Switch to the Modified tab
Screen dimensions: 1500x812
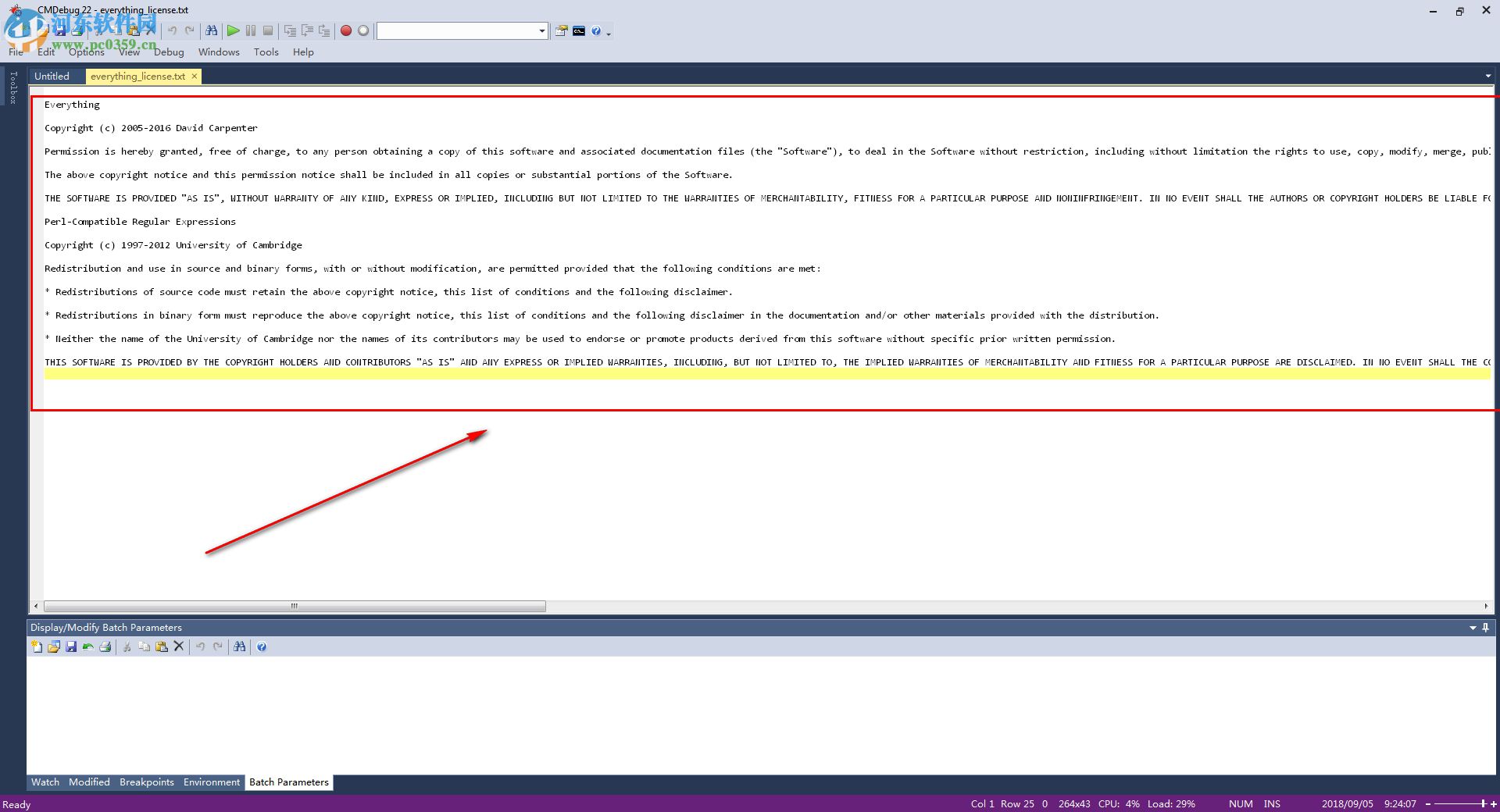point(89,782)
